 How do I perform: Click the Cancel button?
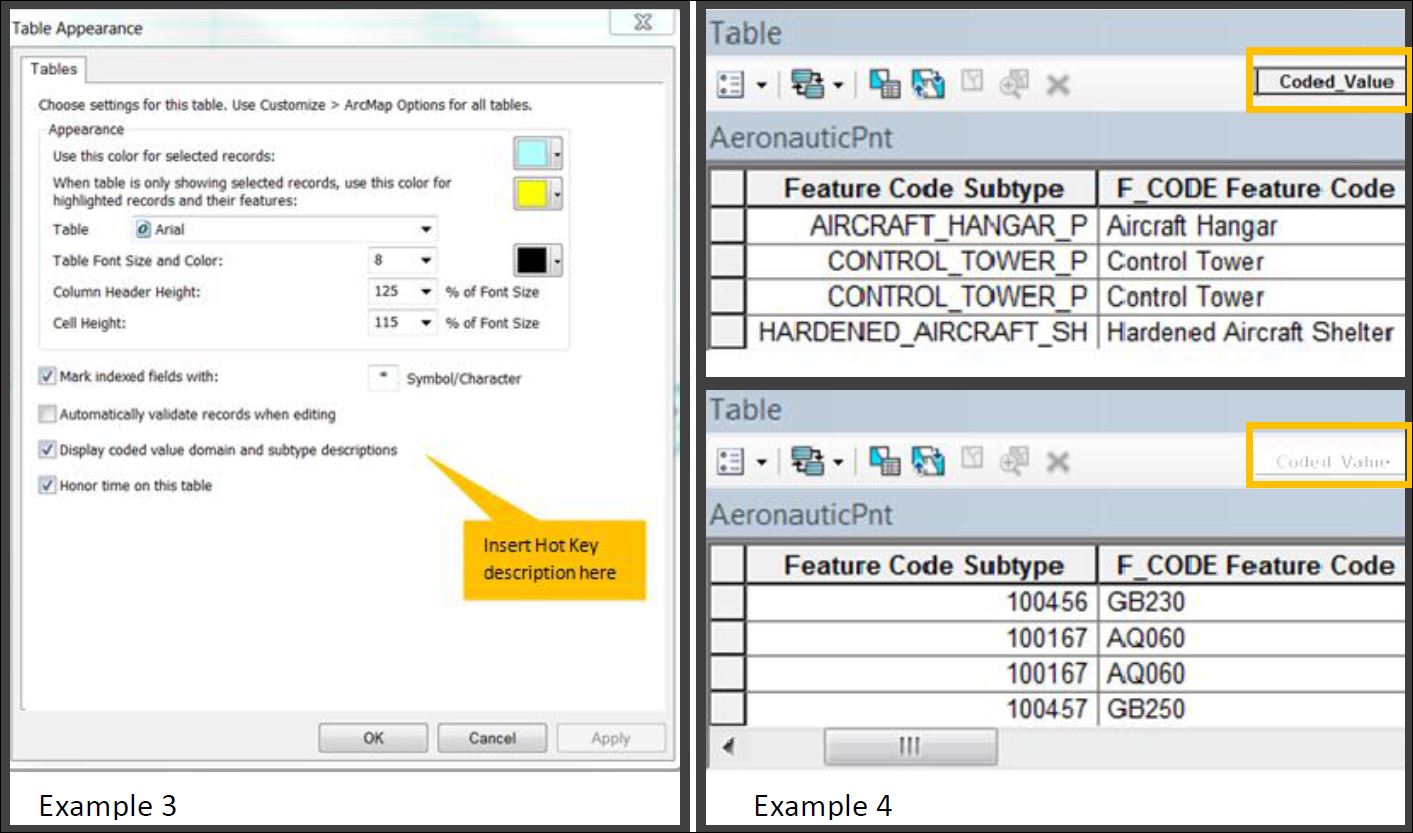click(492, 738)
